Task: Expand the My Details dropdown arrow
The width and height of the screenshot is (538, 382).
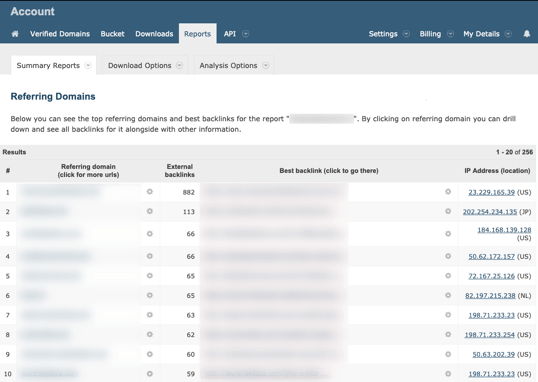Action: (x=508, y=34)
